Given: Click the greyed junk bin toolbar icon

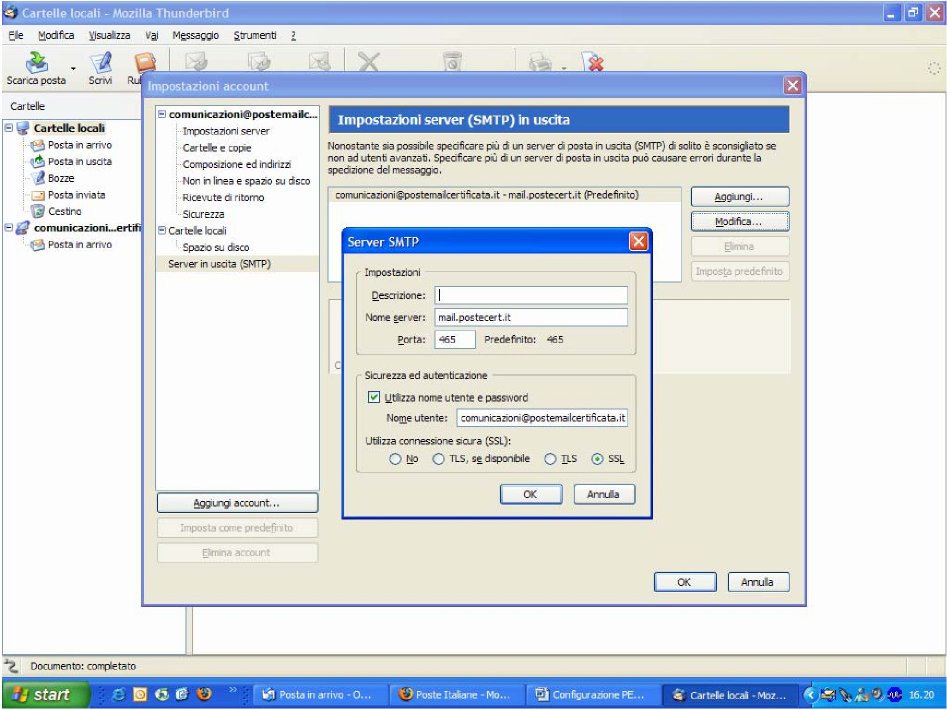Looking at the screenshot, I should click(452, 62).
